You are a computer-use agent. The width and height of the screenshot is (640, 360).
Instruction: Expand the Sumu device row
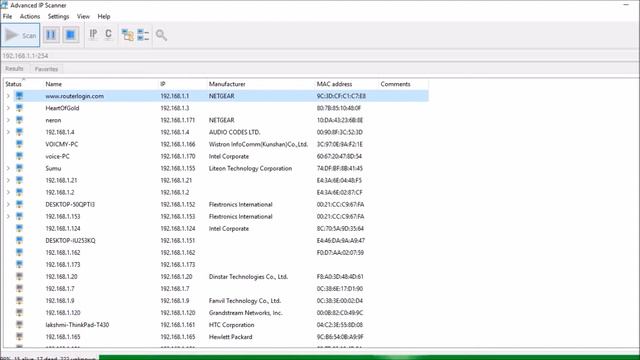tap(8, 168)
